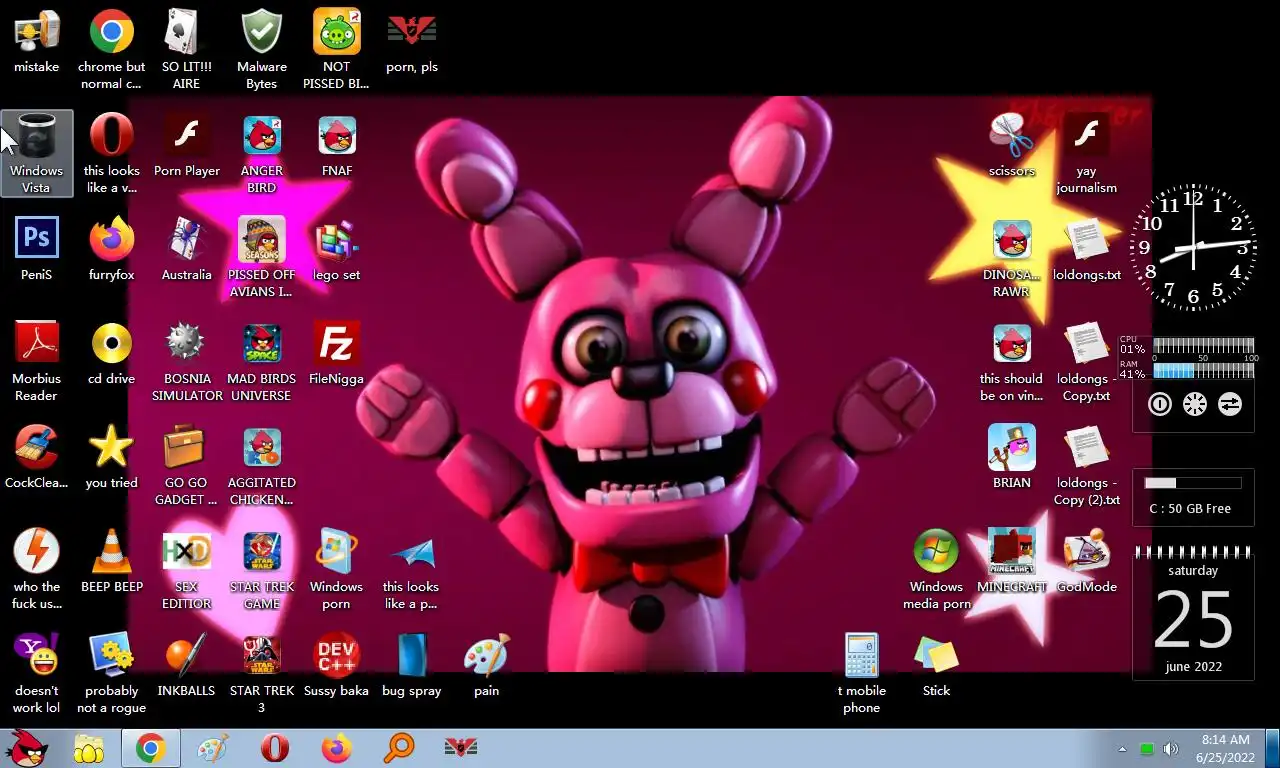Image resolution: width=1280 pixels, height=768 pixels.
Task: Open the taskbar clock showing 8:14 AM
Action: tap(1225, 748)
